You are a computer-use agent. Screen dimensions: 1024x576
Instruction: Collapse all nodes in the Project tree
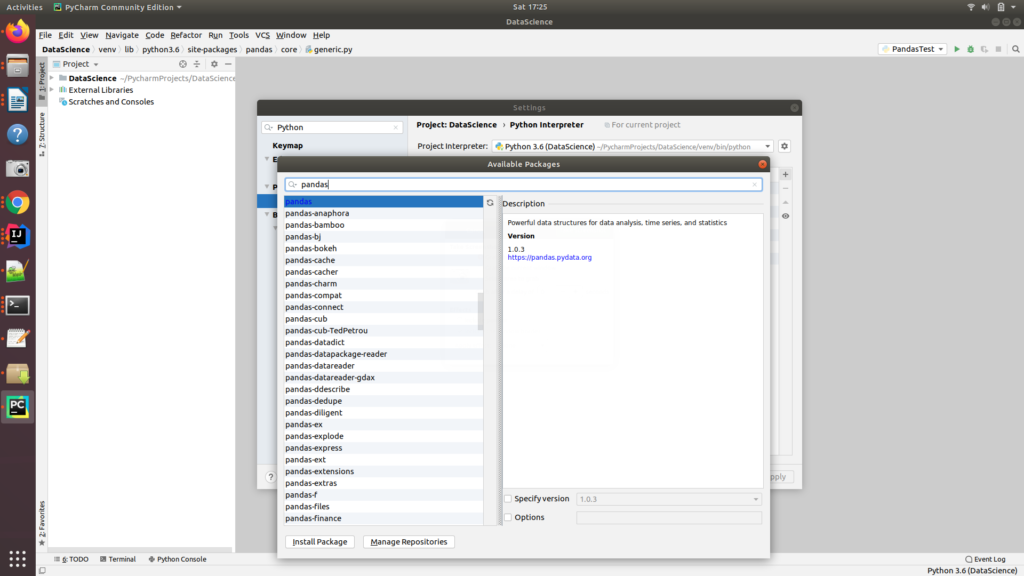click(196, 63)
